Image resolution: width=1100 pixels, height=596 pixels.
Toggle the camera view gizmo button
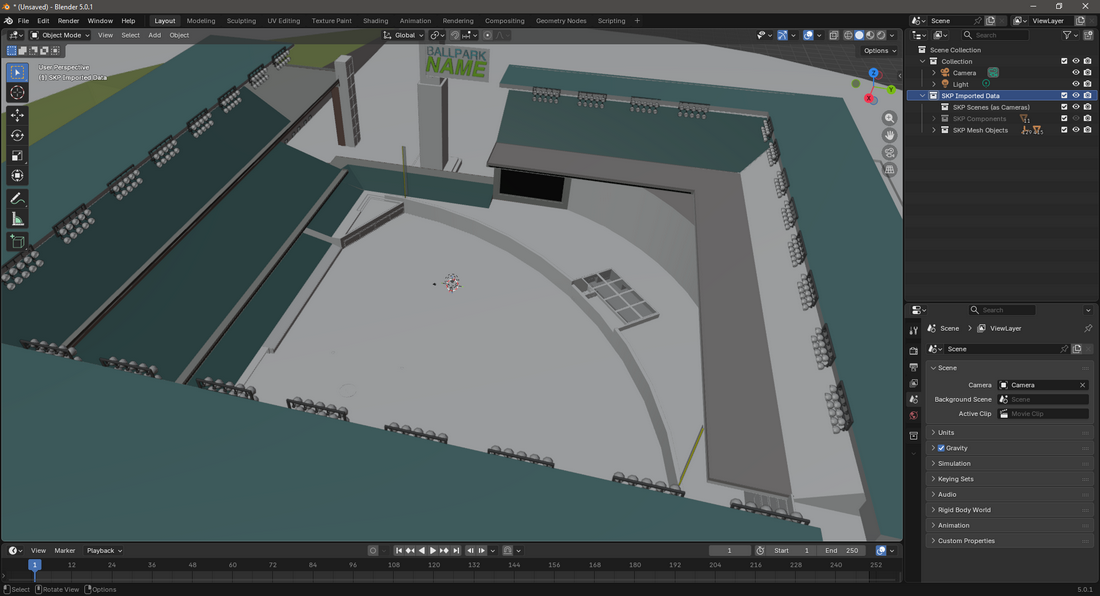[889, 153]
